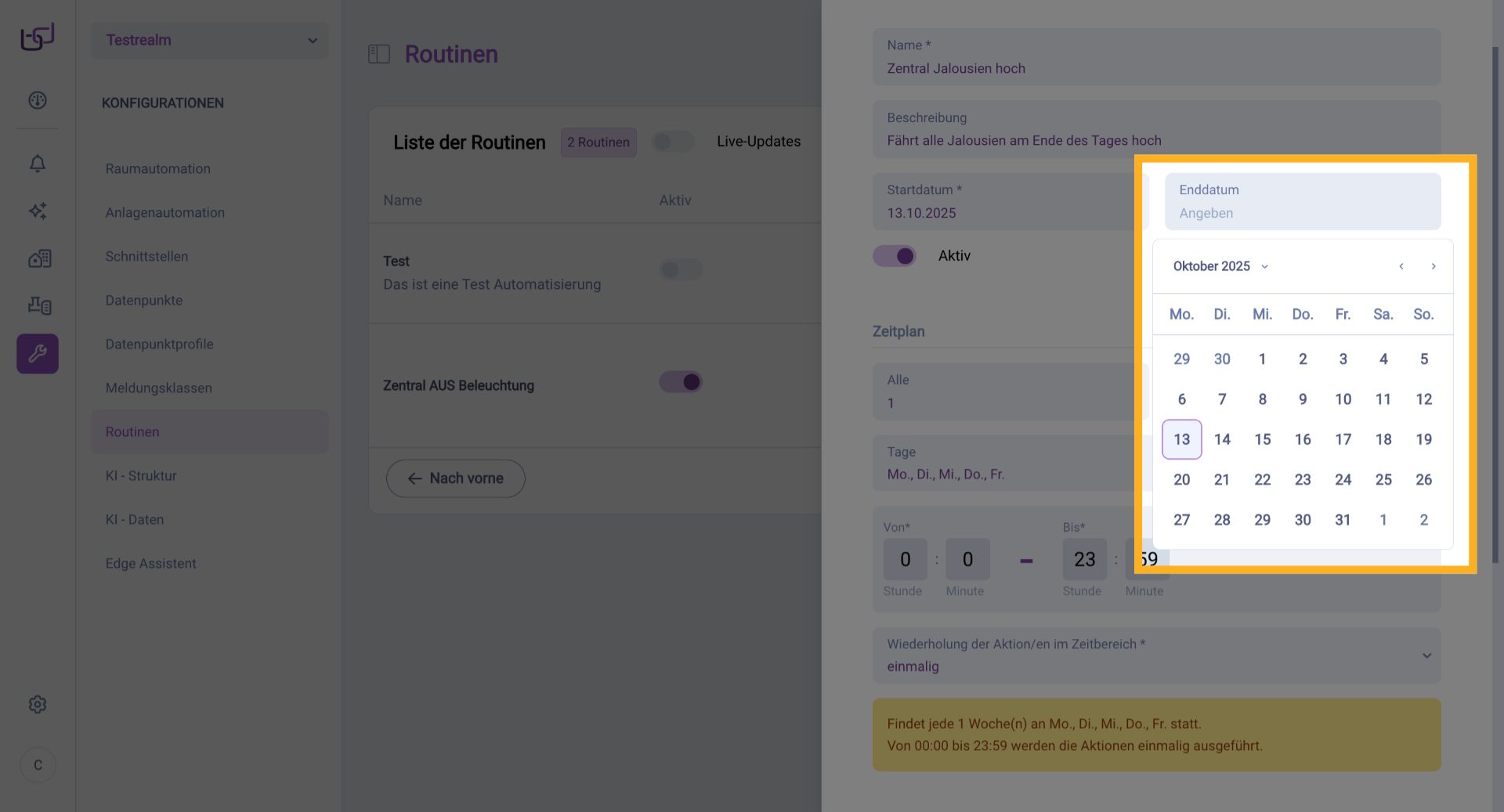Disable the Zentral AUS Beleuchtung toggle
The width and height of the screenshot is (1504, 812).
coord(681,382)
